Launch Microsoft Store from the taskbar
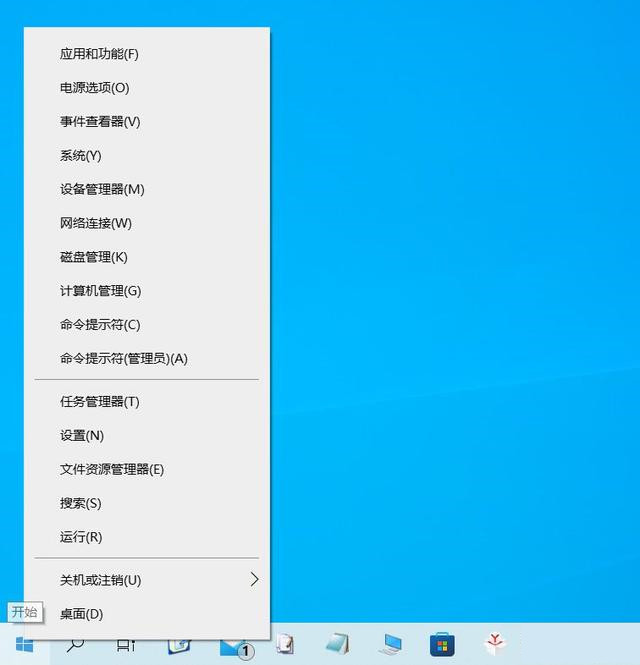 442,645
